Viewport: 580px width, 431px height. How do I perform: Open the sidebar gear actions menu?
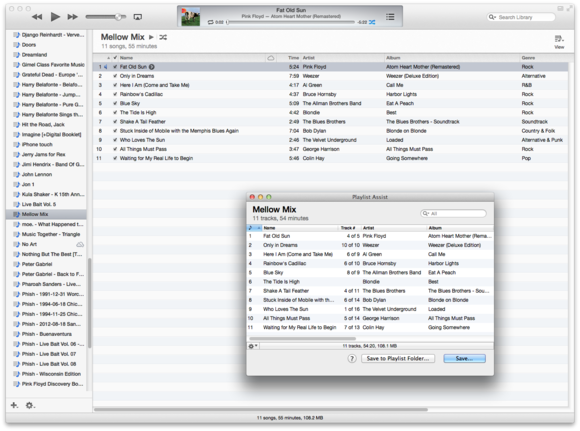pyautogui.click(x=30, y=405)
